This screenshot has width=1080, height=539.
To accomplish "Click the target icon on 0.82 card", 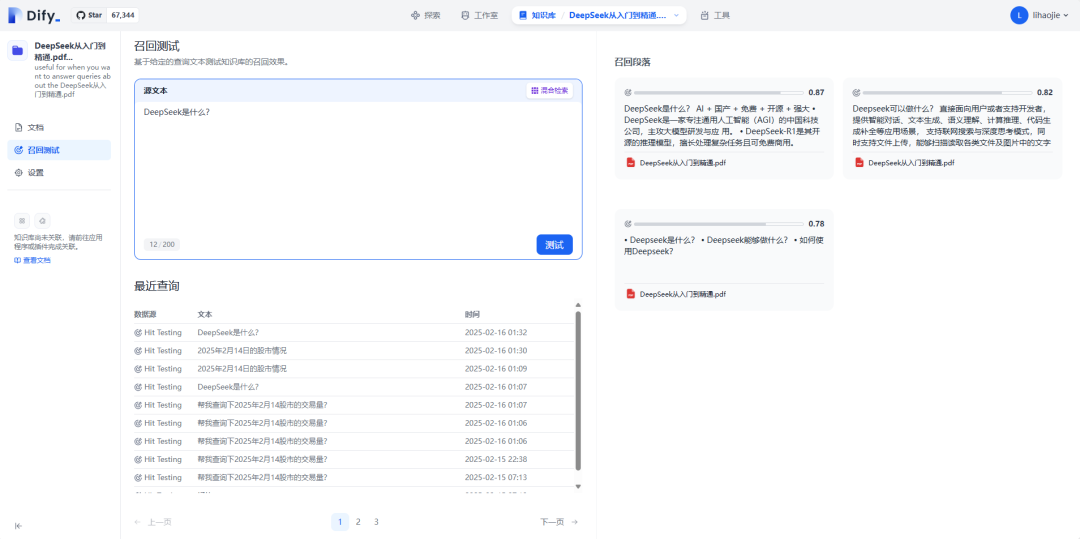I will (856, 92).
